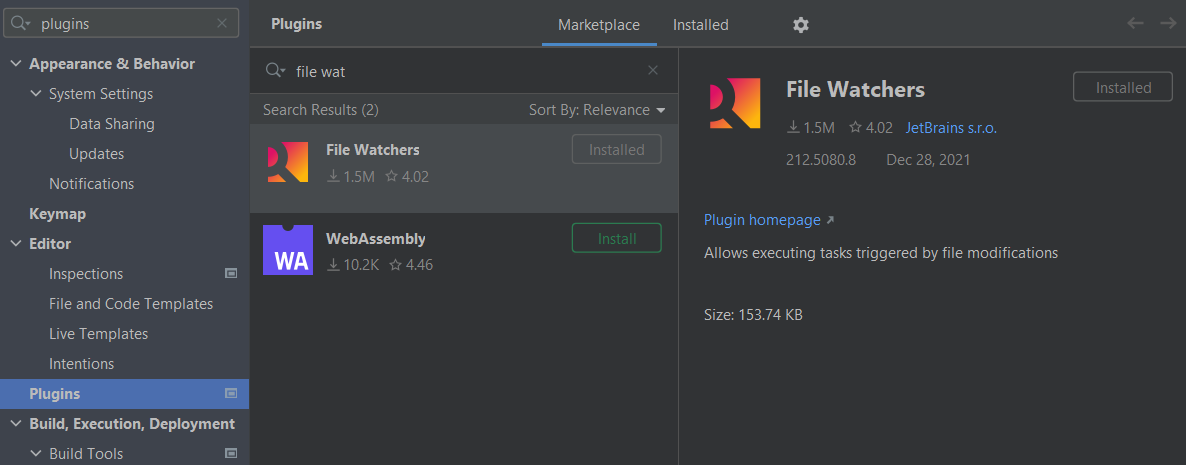The height and width of the screenshot is (465, 1186).
Task: Collapse the System Settings node
Action: [x=35, y=94]
